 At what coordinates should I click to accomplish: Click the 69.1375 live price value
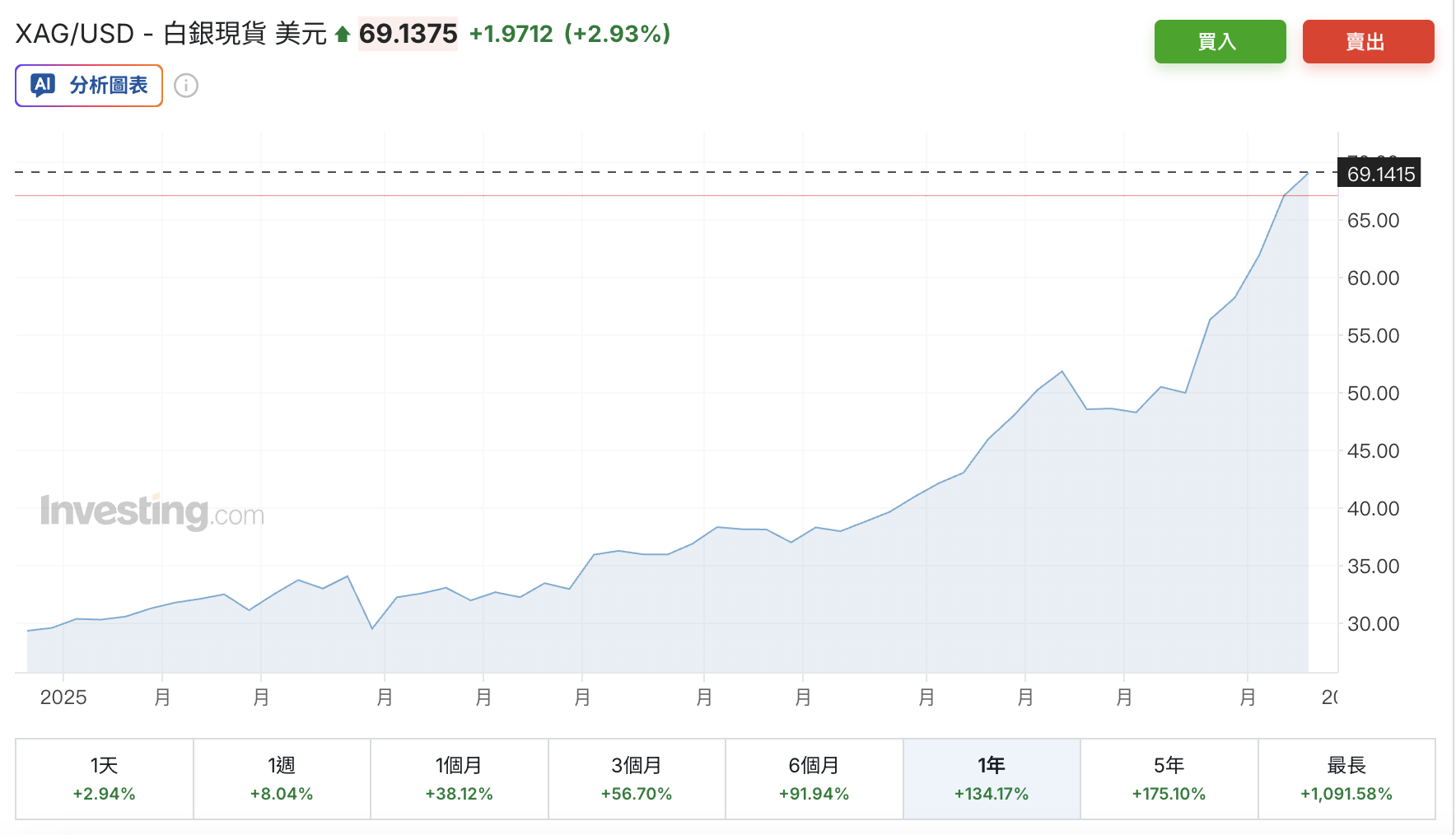pyautogui.click(x=408, y=34)
